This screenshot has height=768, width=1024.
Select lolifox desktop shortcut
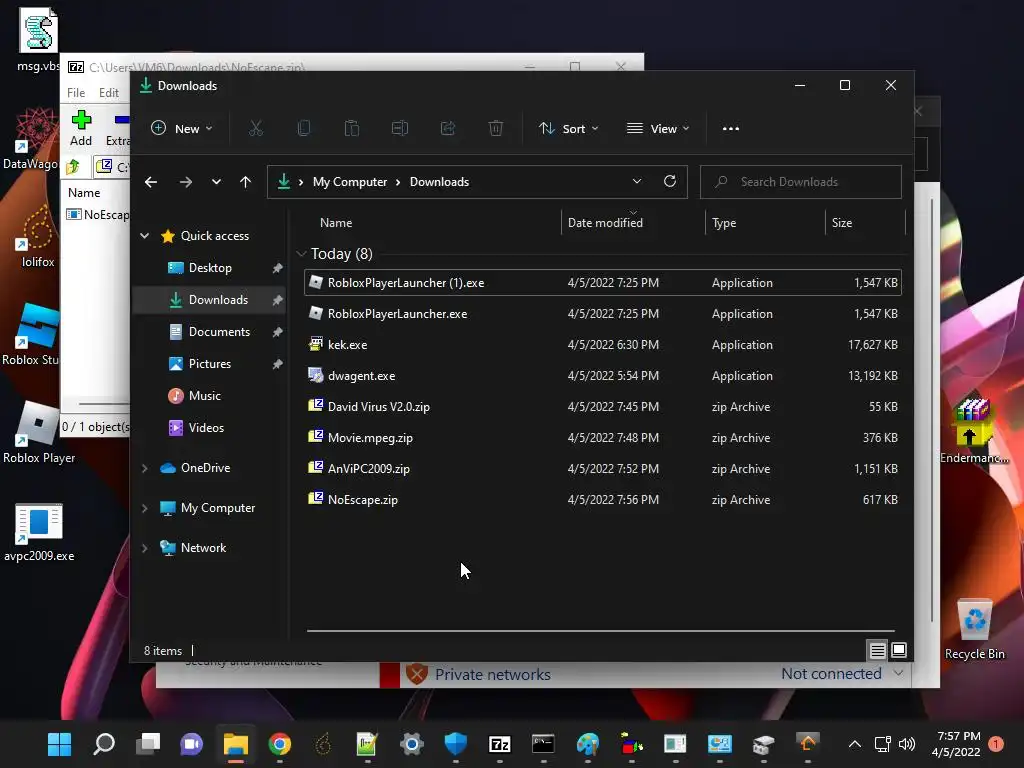point(38,236)
